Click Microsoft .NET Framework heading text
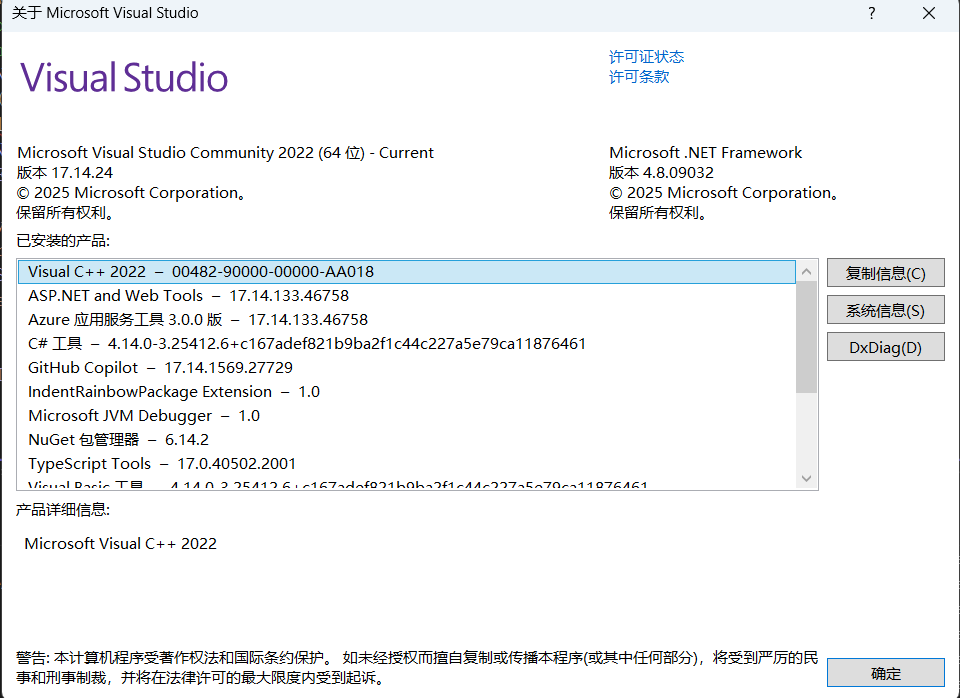960x698 pixels. [705, 152]
